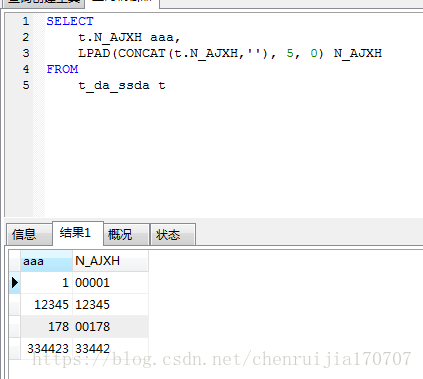
Task: Select the aaa cell containing 1
Action: click(x=46, y=283)
